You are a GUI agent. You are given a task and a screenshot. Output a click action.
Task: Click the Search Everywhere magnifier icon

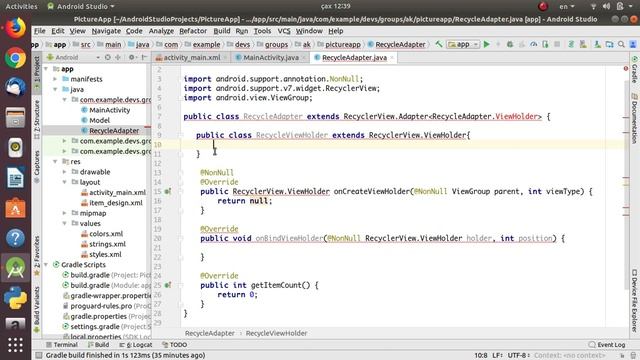[621, 44]
